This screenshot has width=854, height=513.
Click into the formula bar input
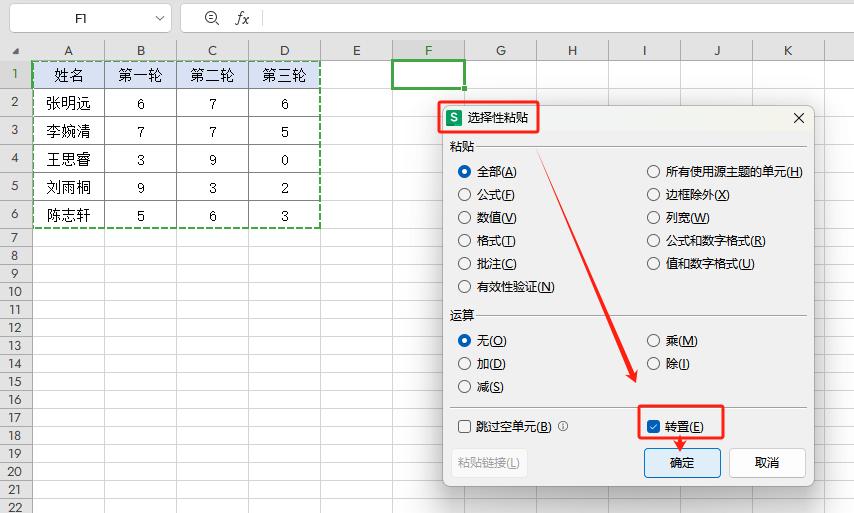pyautogui.click(x=558, y=19)
